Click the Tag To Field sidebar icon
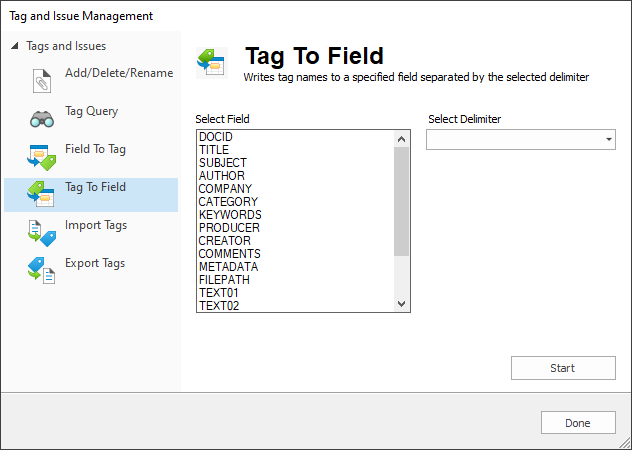The width and height of the screenshot is (632, 450). click(42, 194)
